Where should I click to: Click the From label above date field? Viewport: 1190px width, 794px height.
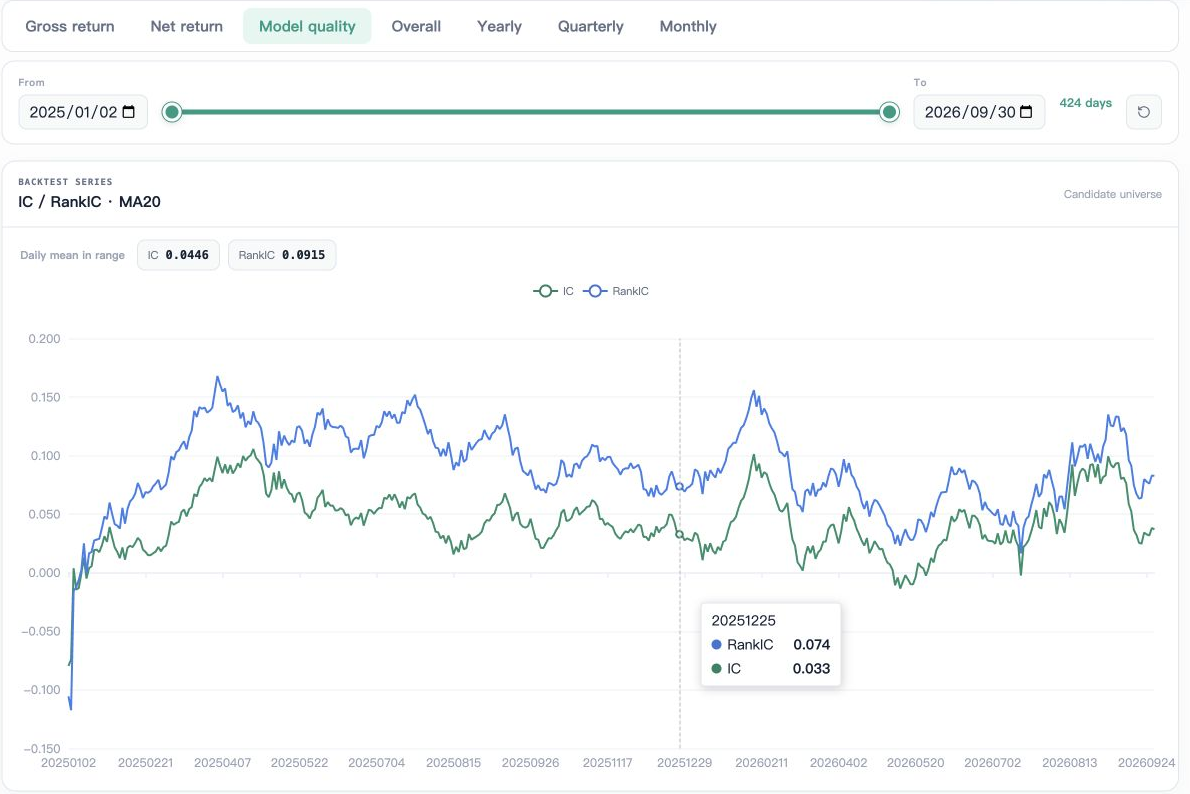[31, 82]
